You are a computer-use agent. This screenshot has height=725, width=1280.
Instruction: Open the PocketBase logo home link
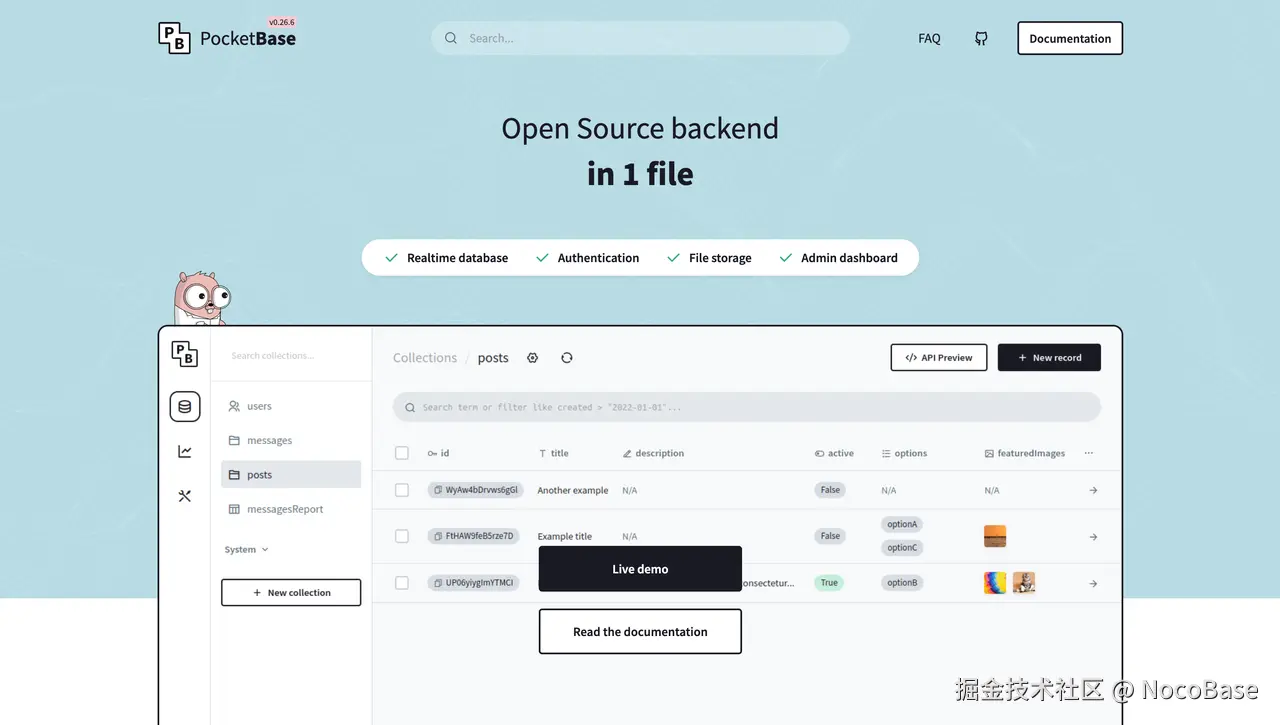click(x=227, y=38)
